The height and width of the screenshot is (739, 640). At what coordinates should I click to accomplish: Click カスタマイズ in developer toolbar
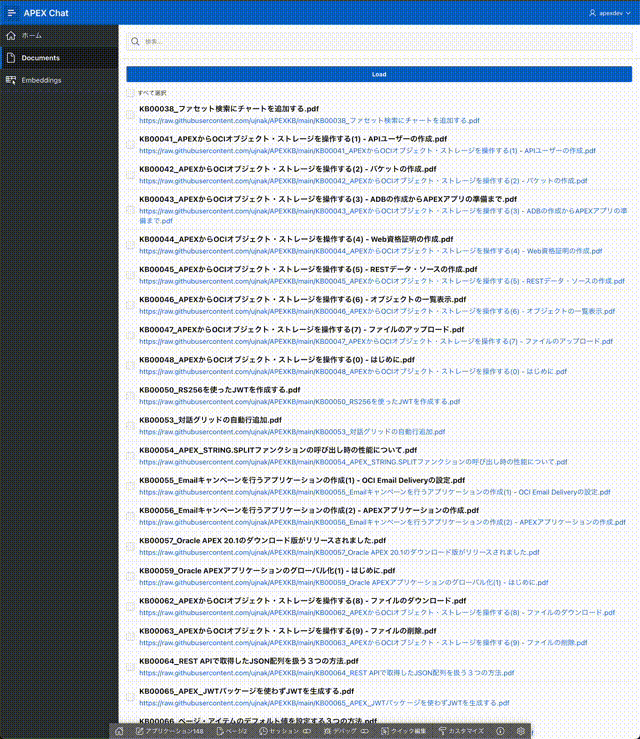pyautogui.click(x=461, y=731)
